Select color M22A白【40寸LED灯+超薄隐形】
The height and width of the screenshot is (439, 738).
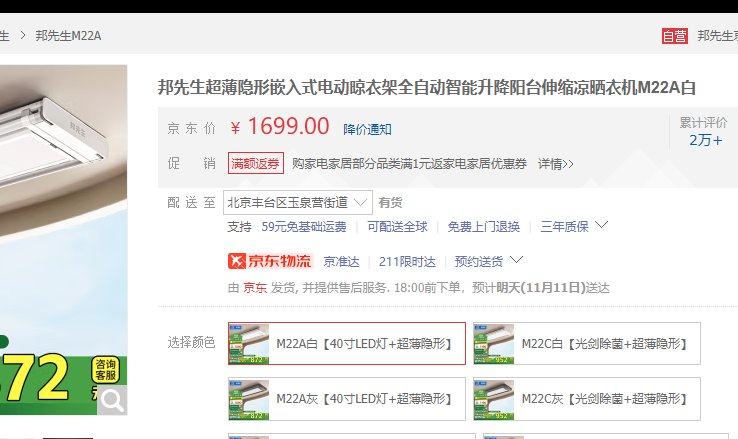[347, 343]
